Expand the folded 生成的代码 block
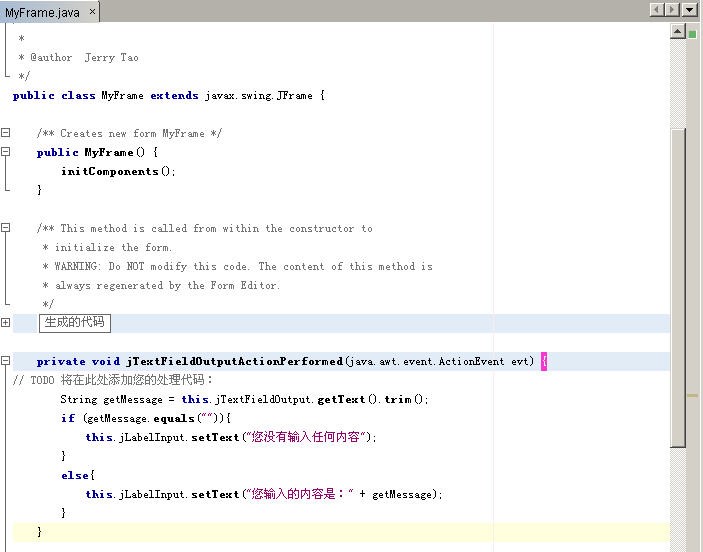703x552 pixels. pyautogui.click(x=5, y=323)
